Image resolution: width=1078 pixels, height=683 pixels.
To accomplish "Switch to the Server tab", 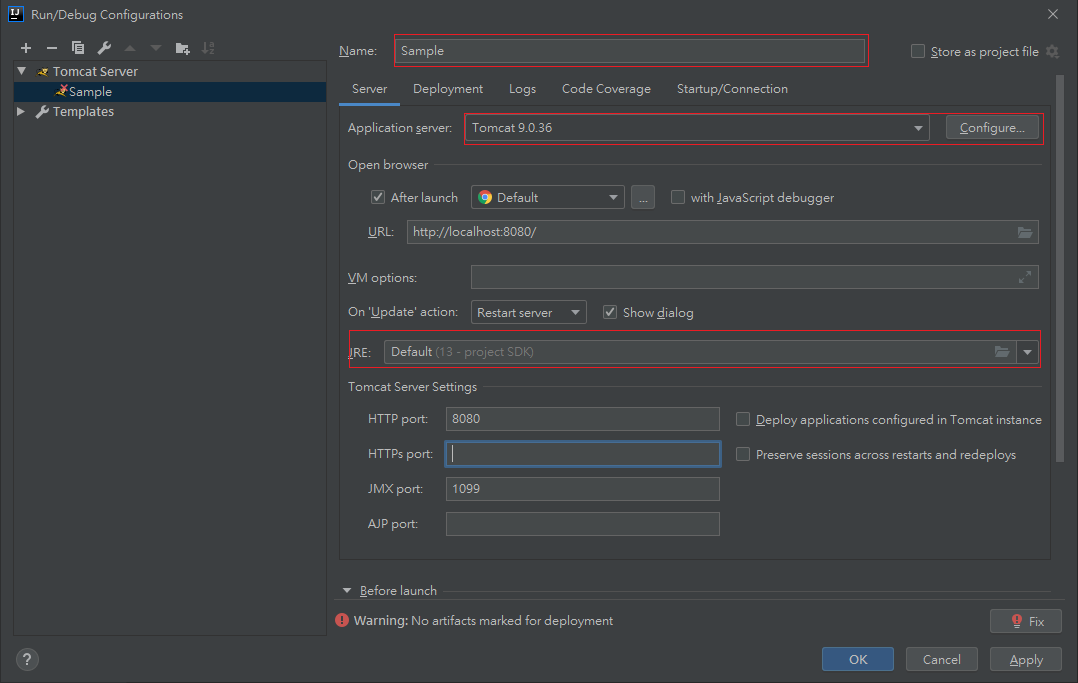I will pos(369,89).
